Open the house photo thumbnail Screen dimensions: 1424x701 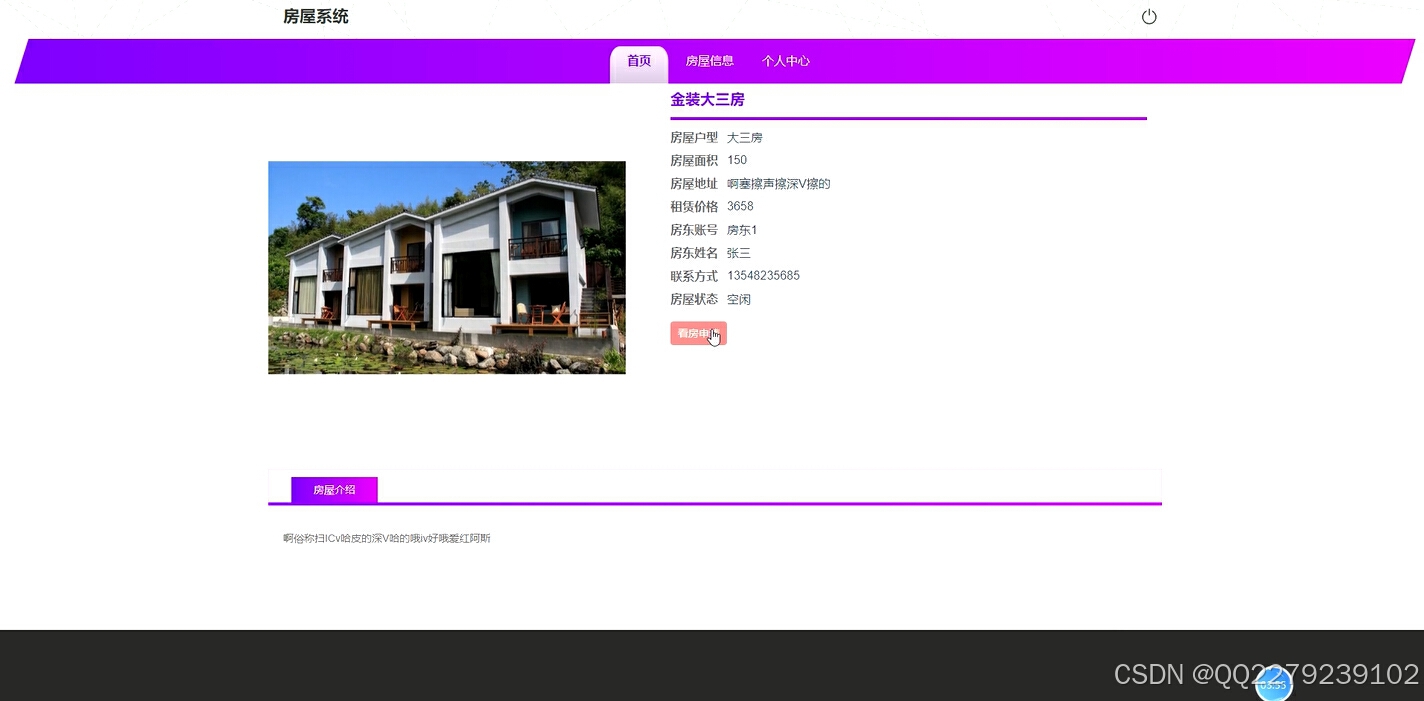[x=446, y=267]
